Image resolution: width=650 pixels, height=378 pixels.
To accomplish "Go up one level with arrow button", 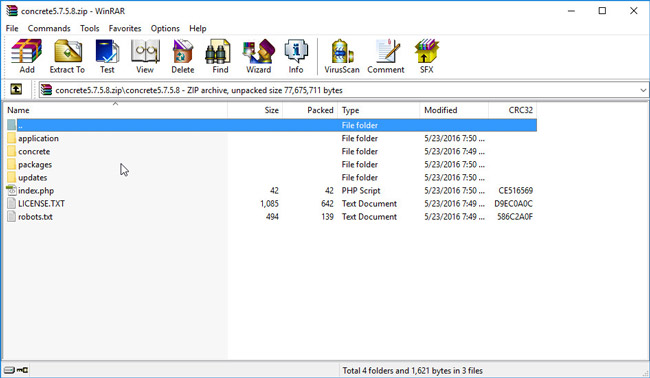I will [16, 89].
